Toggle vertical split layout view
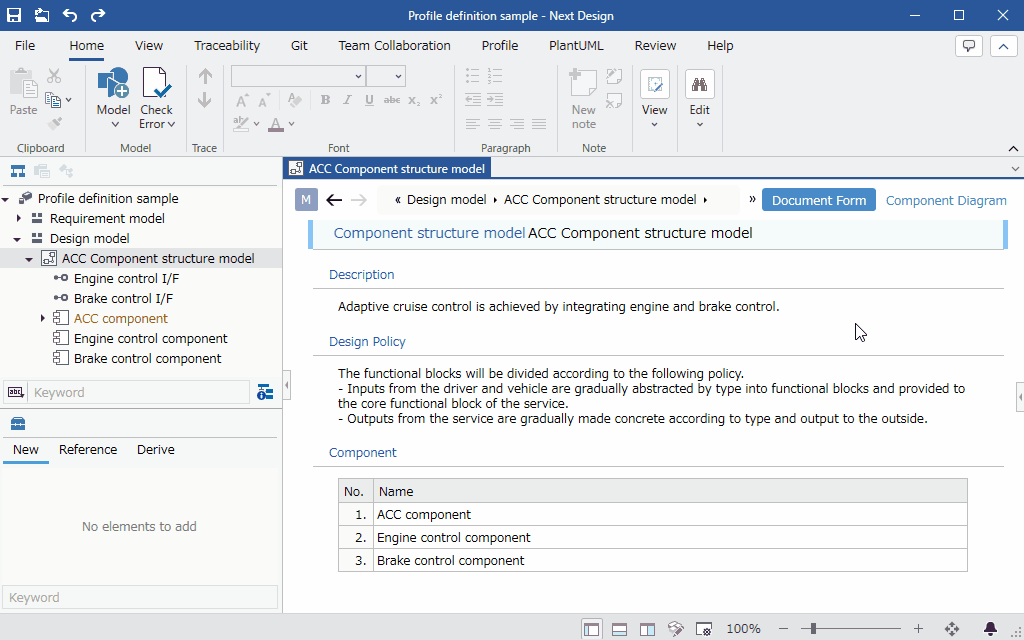This screenshot has width=1024, height=640. click(647, 630)
